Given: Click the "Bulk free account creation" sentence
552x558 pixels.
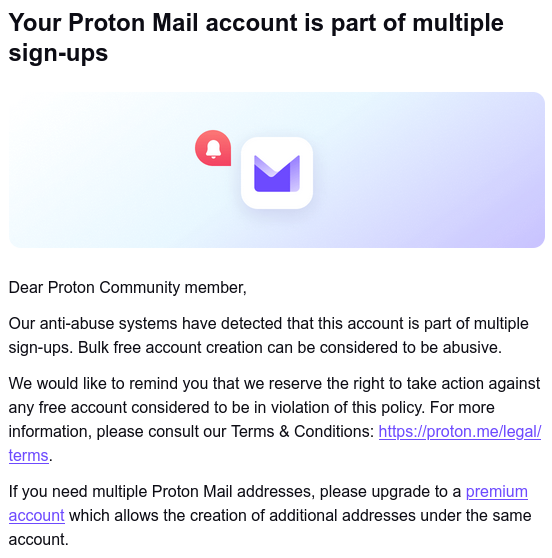Looking at the screenshot, I should 290,347.
